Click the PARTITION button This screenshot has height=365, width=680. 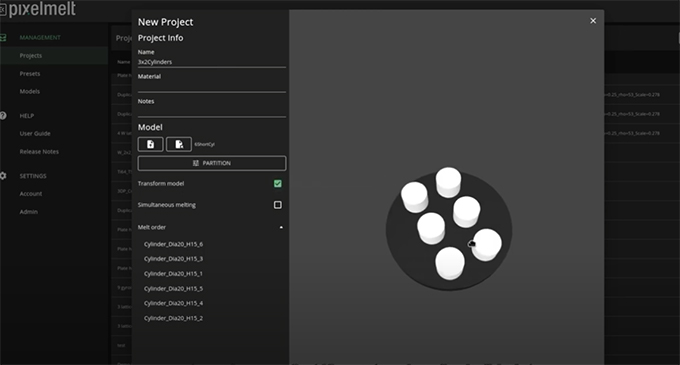click(212, 163)
